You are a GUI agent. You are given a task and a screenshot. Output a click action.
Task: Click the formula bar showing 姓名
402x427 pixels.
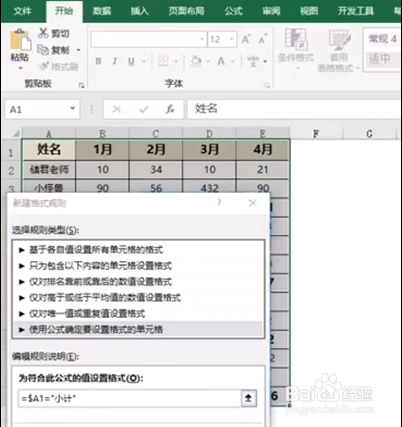pos(293,109)
